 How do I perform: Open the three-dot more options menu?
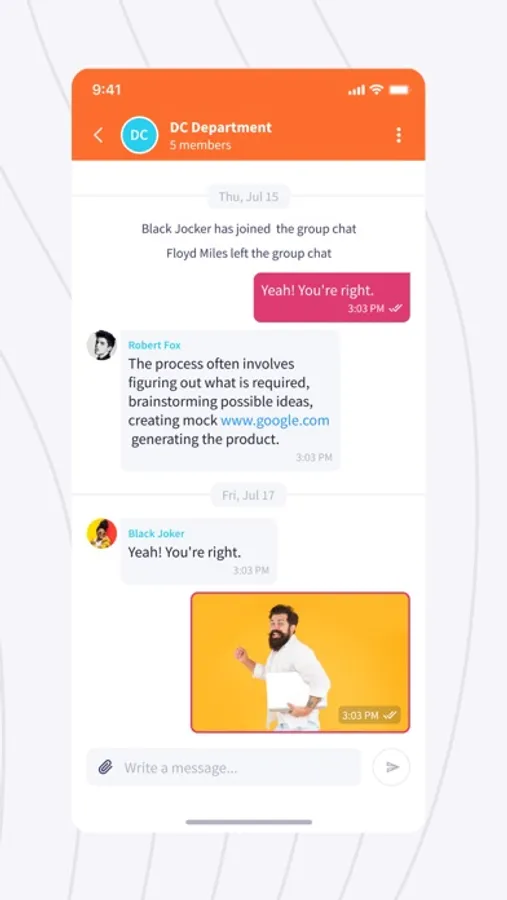[398, 135]
